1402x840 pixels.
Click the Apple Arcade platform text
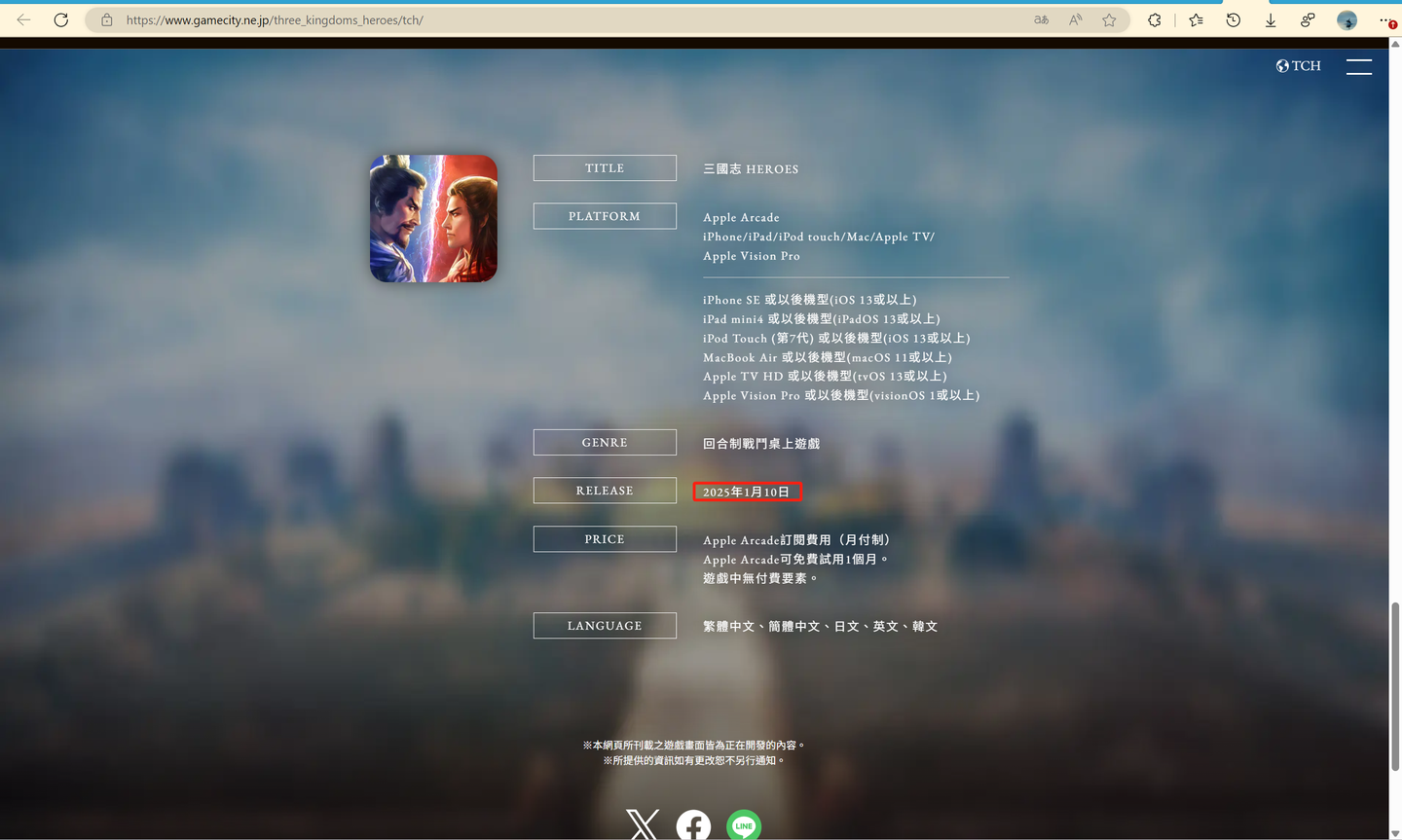(741, 218)
